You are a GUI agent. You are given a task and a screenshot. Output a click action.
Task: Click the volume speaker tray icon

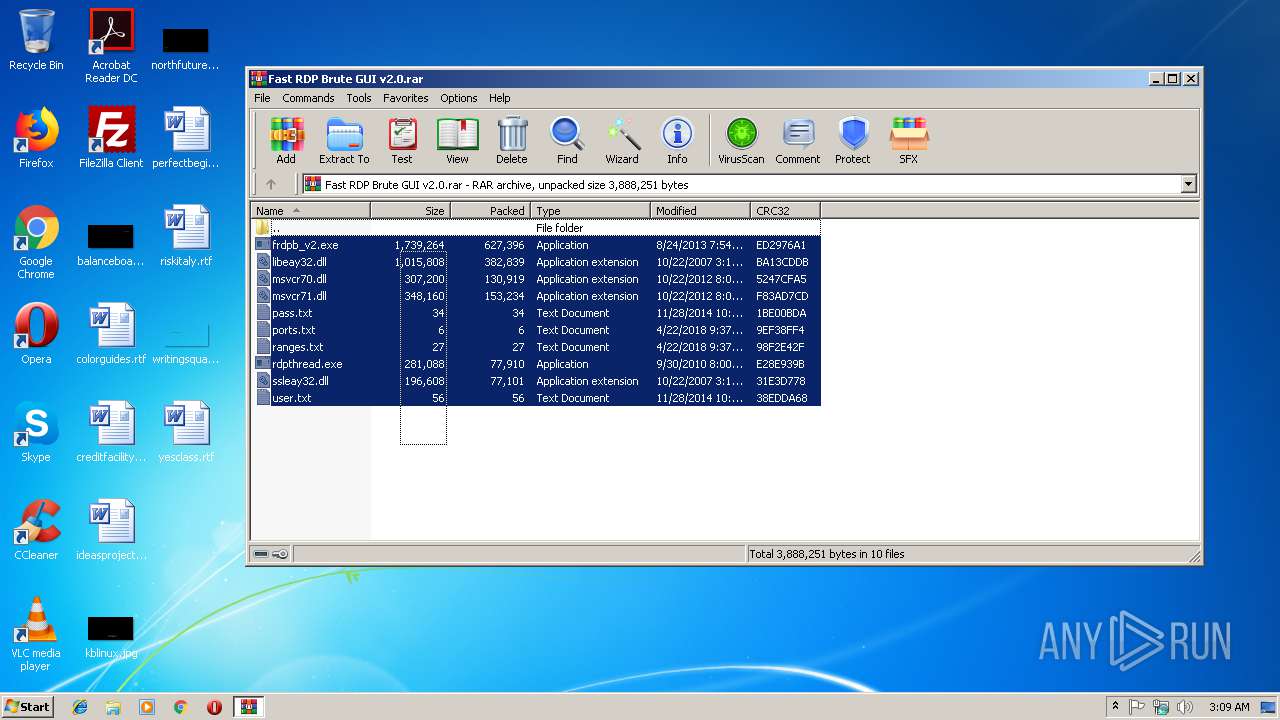tap(1185, 707)
